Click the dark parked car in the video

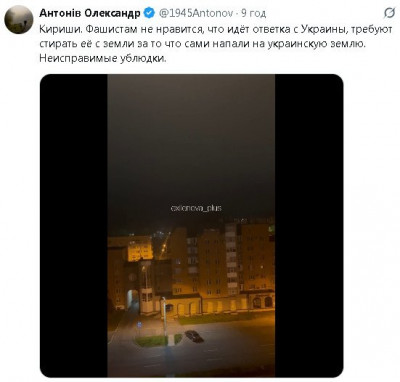(x=194, y=336)
